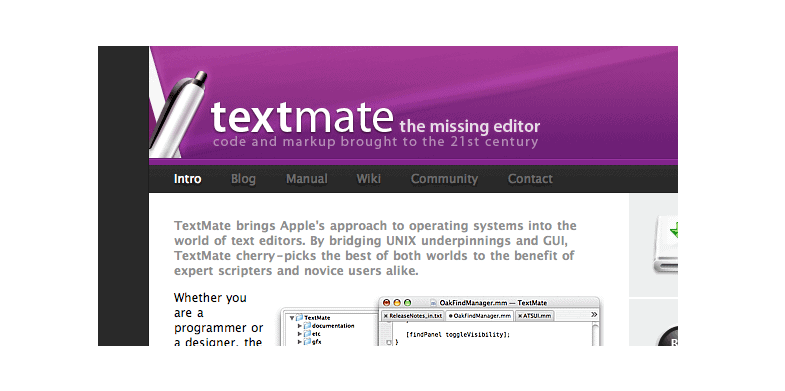Select the ATSUI.mm tab
Viewport: 785px width, 391px height.
534,316
